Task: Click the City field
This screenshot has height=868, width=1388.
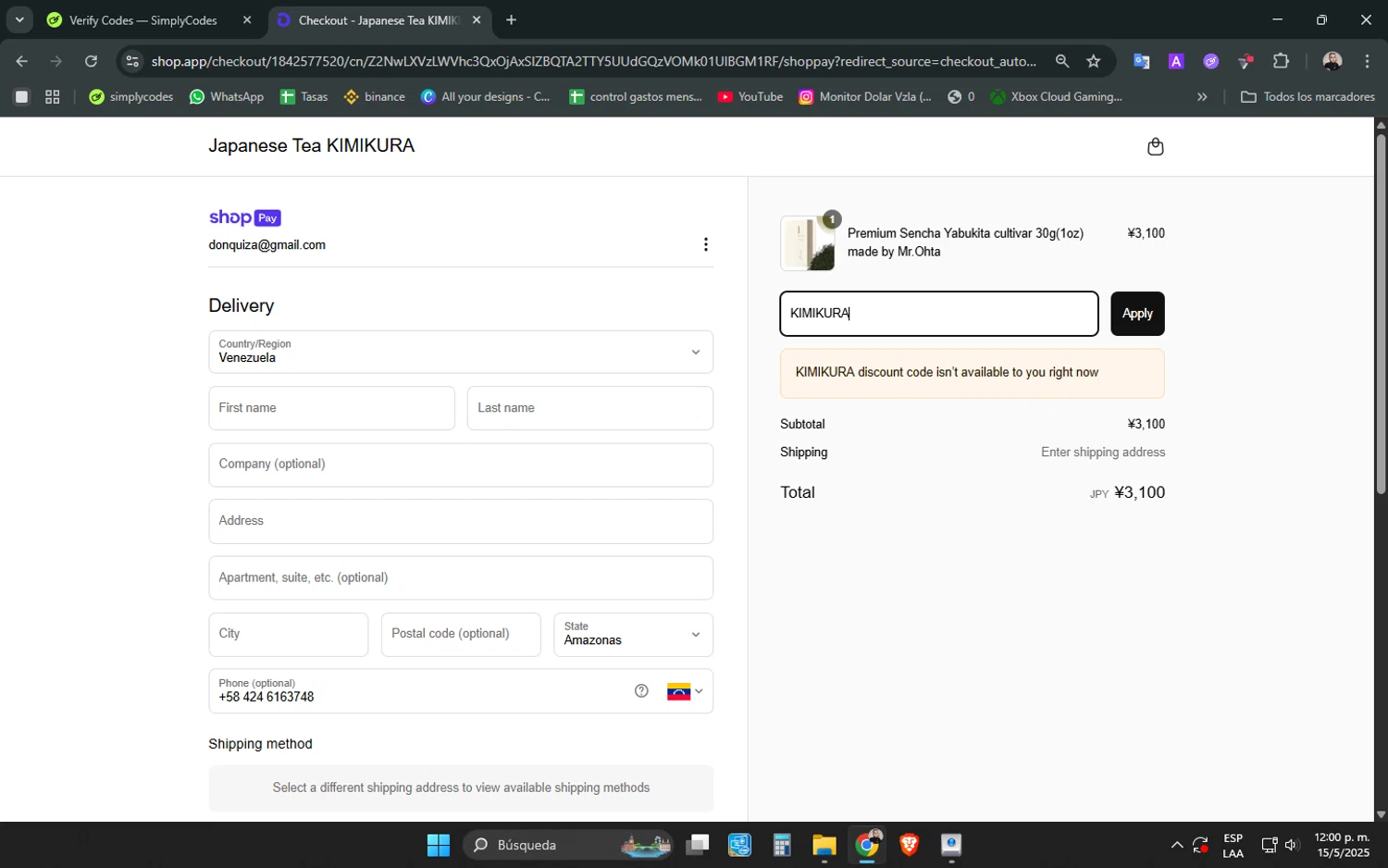Action: tap(288, 635)
